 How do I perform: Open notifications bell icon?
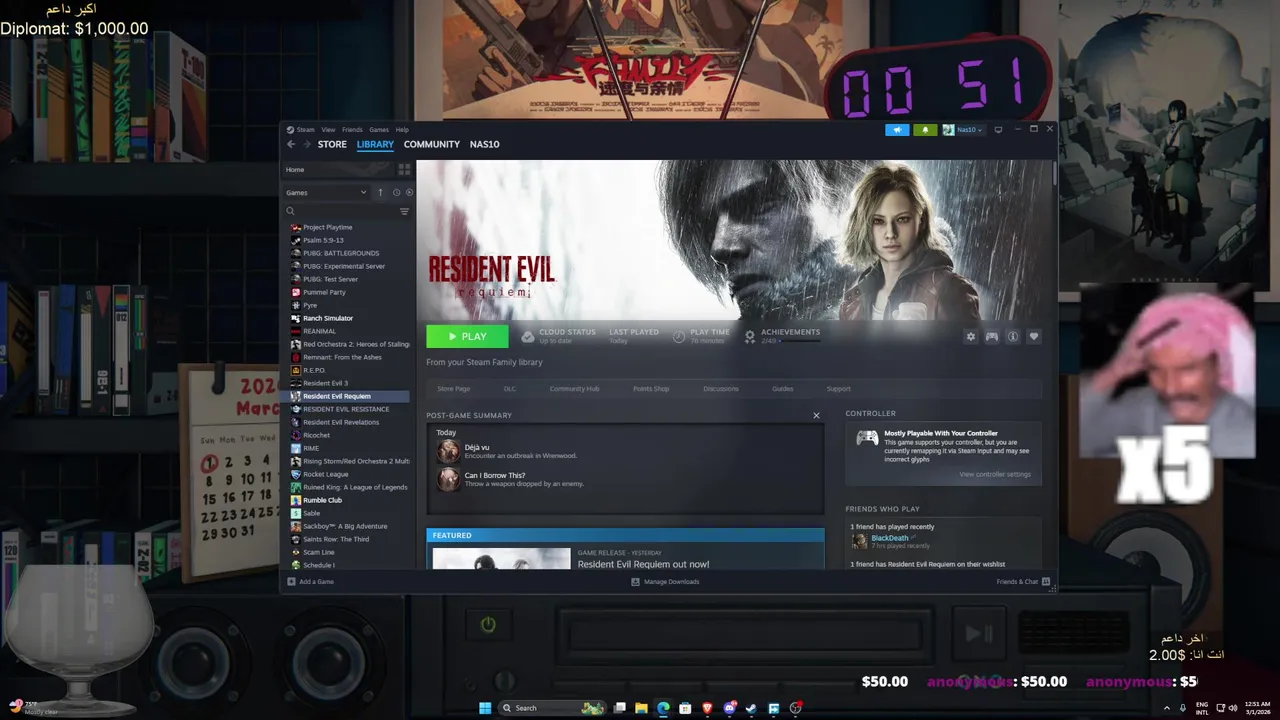925,129
